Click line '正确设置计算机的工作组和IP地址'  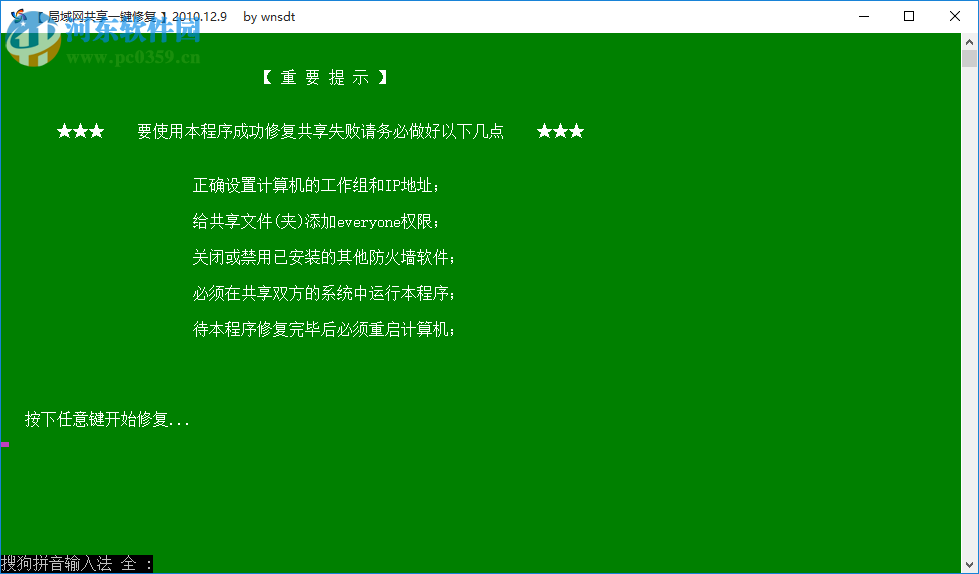pyautogui.click(x=316, y=186)
